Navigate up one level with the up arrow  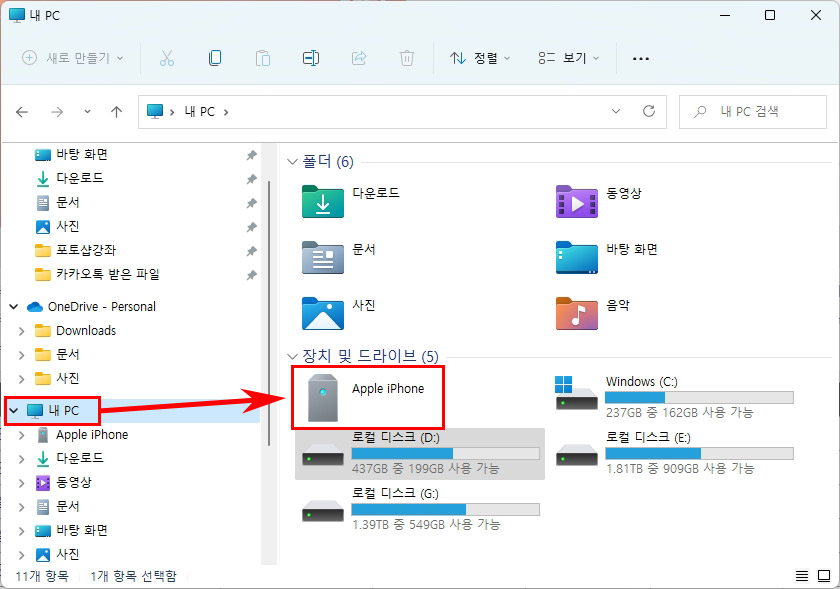116,111
